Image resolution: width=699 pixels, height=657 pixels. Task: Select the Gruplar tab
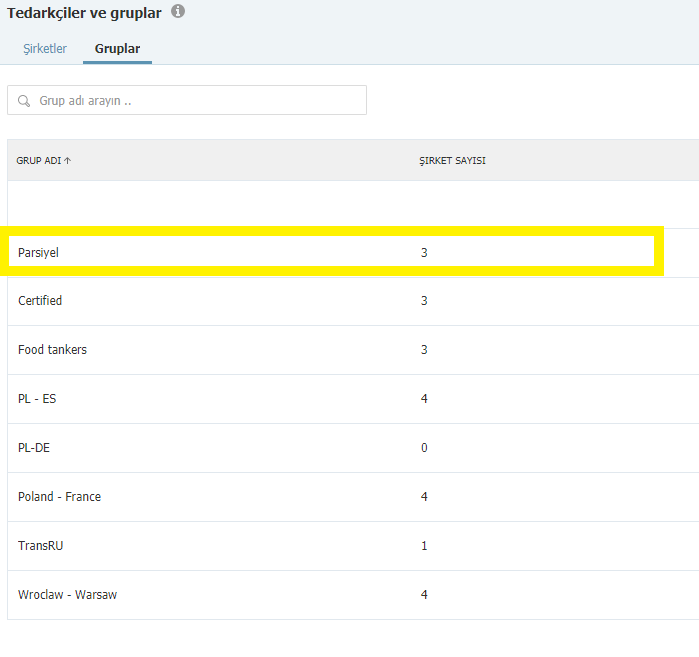117,49
